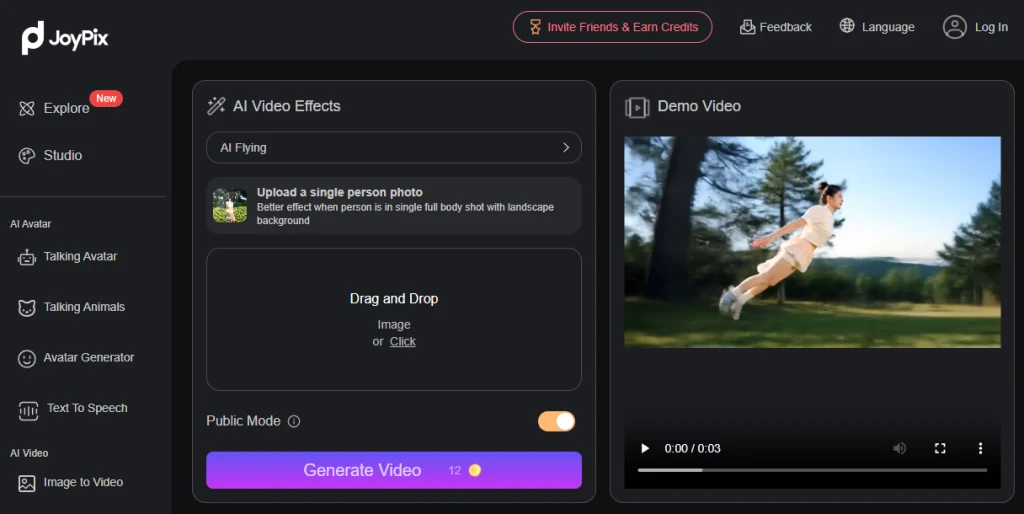Image resolution: width=1024 pixels, height=514 pixels.
Task: Click the sample person photo thumbnail
Action: 230,206
